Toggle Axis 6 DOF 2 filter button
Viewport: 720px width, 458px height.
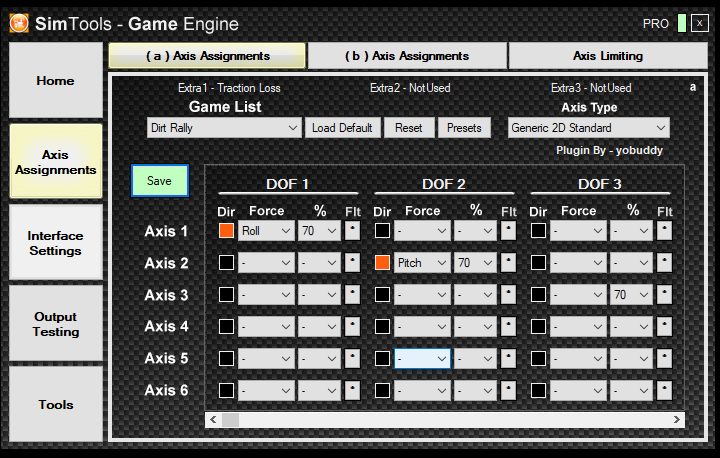click(x=508, y=390)
